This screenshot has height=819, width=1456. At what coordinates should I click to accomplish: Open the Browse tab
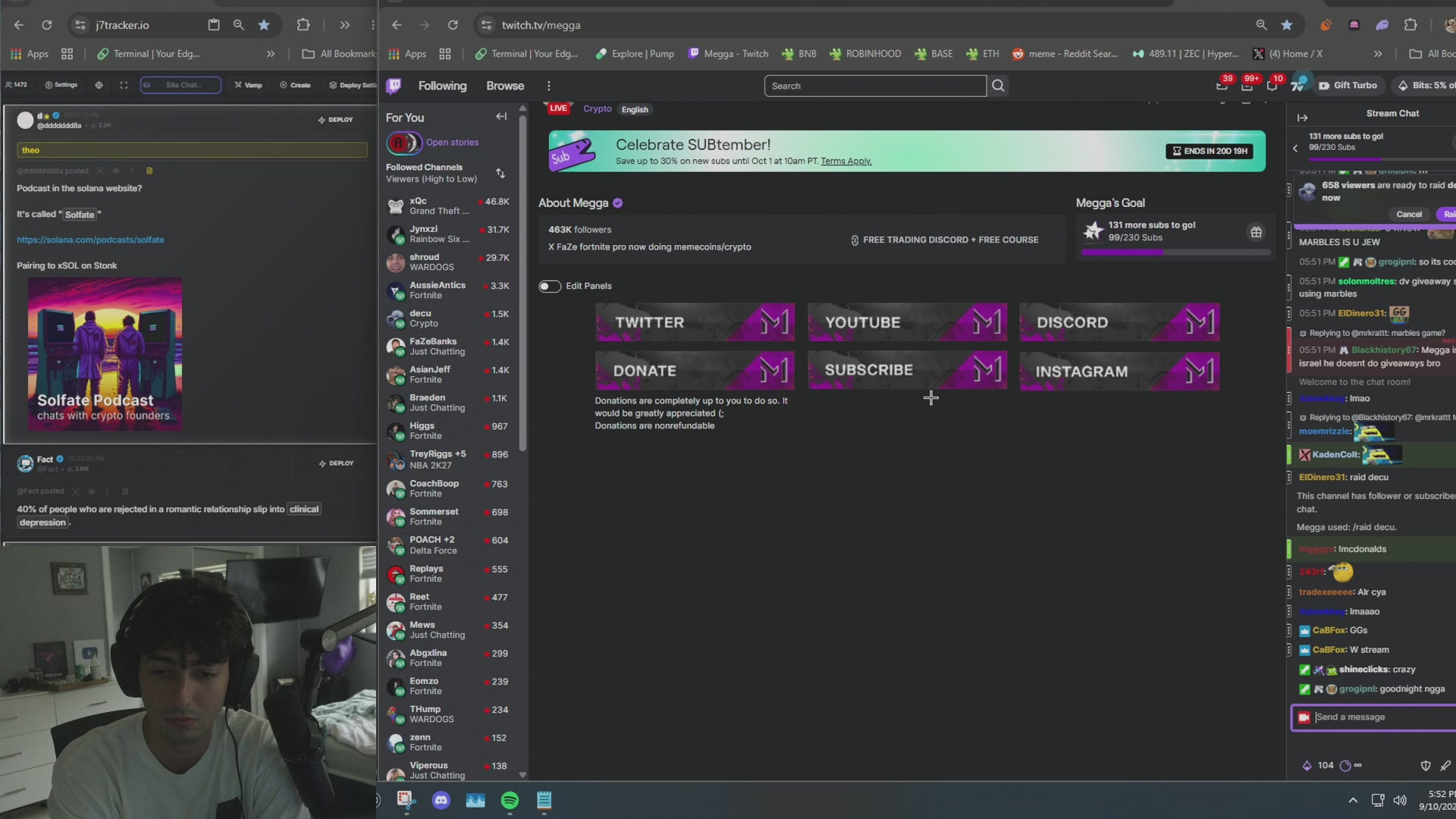pos(505,86)
